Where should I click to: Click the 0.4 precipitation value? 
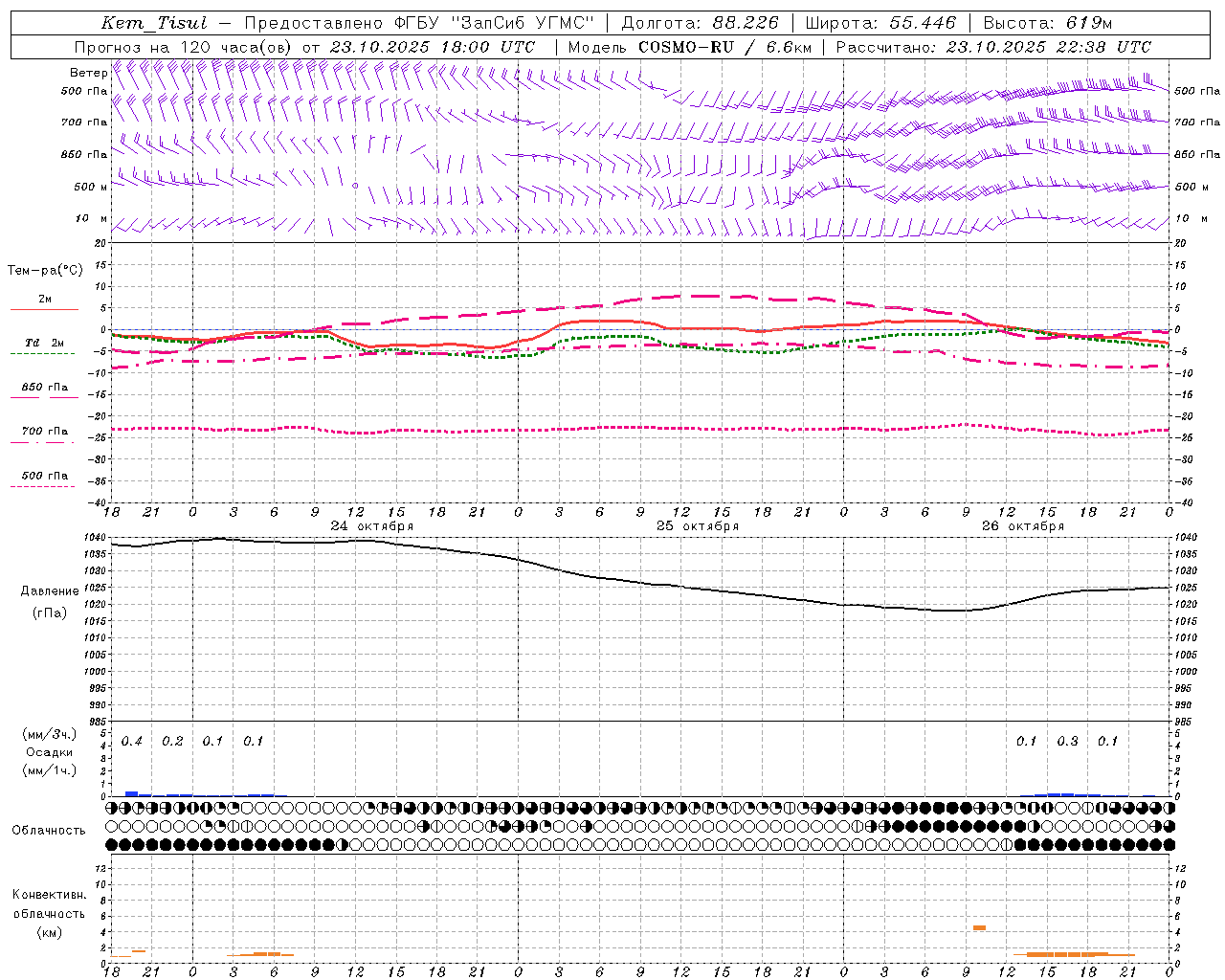[132, 742]
